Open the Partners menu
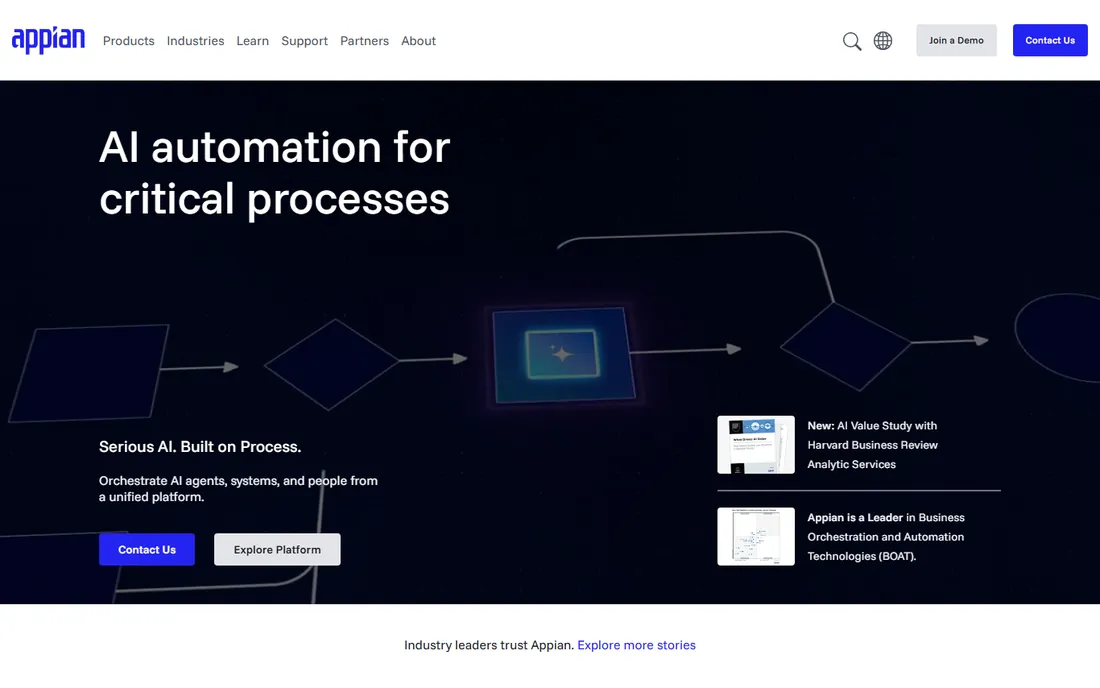The height and width of the screenshot is (688, 1100). (364, 41)
